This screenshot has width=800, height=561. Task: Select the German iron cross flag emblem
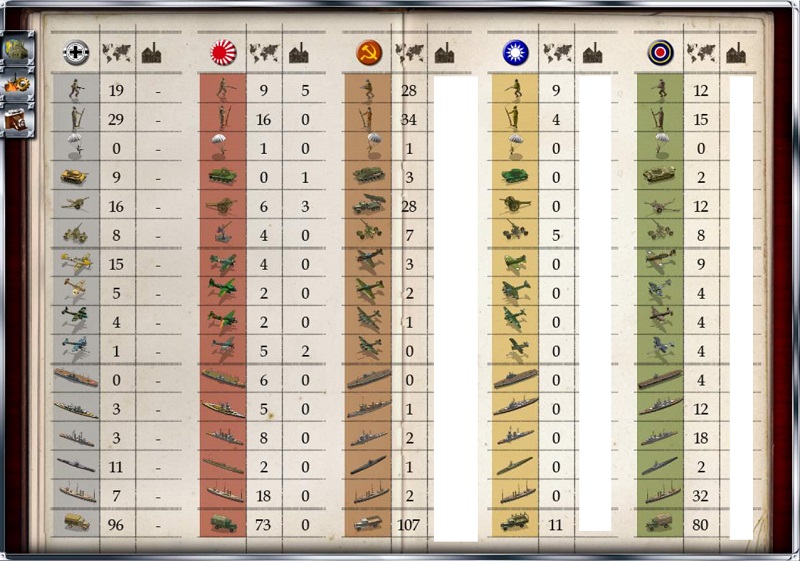click(x=76, y=52)
